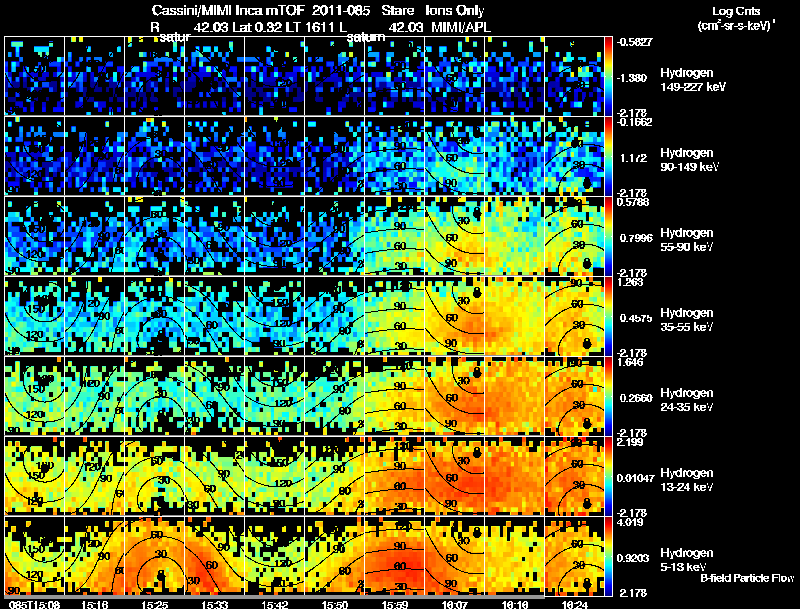Open the 35-55 keV panel at 15:16
The image size is (800, 609).
point(94,316)
